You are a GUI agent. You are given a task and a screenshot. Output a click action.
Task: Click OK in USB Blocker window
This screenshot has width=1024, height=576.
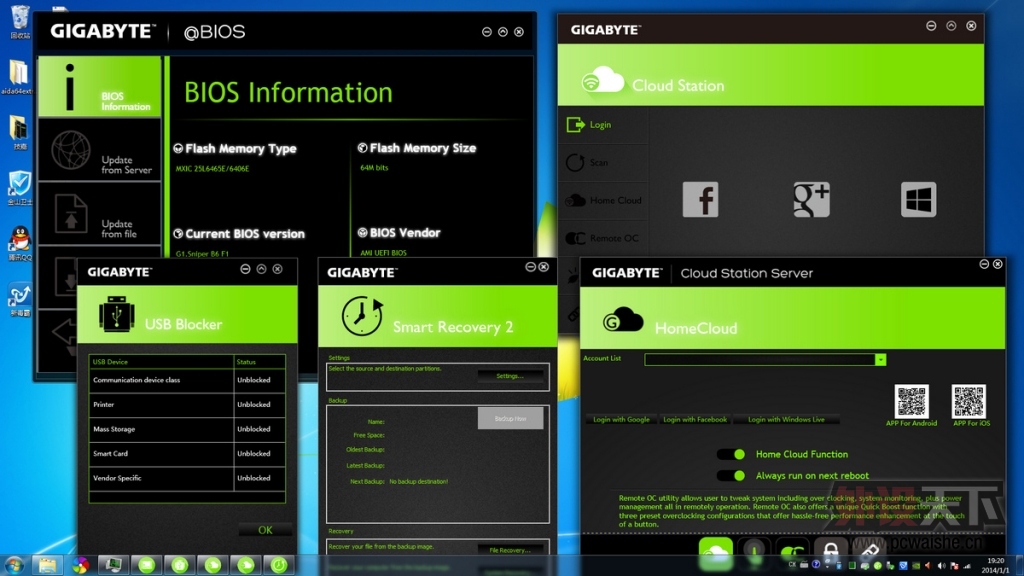click(264, 530)
